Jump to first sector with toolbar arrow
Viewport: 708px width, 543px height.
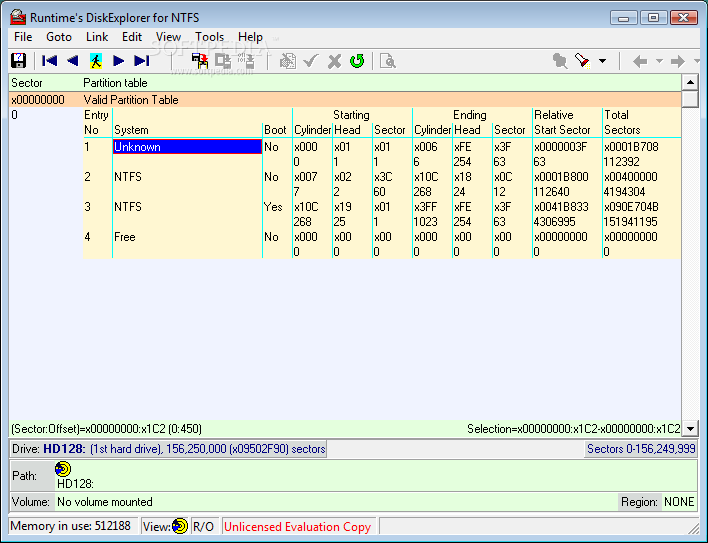click(49, 61)
